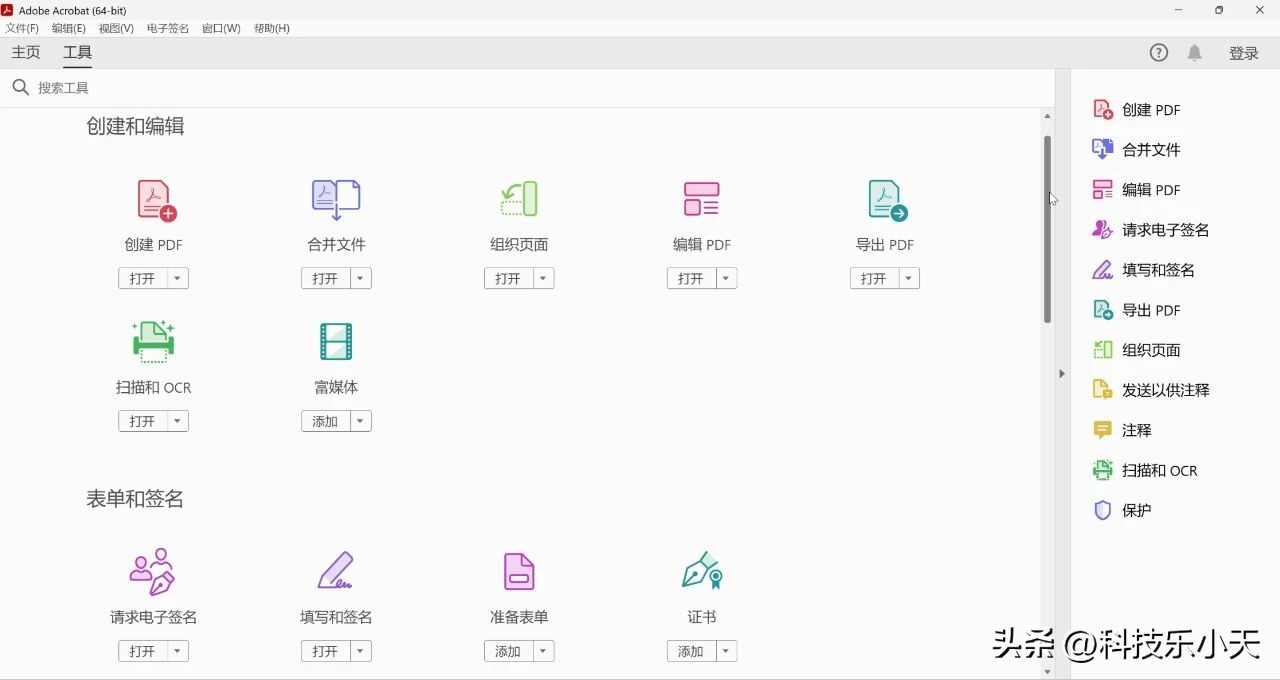The height and width of the screenshot is (680, 1280).
Task: Open the 帮助(H) menu
Action: point(270,28)
